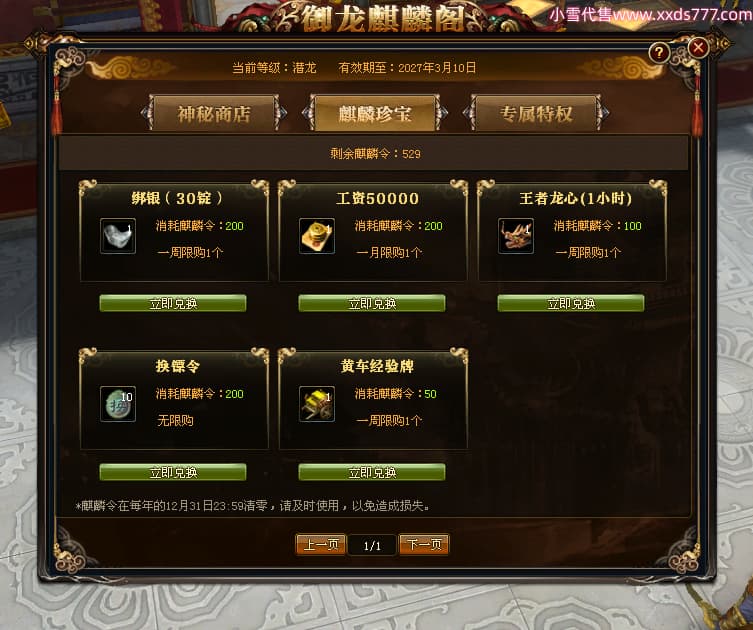Viewport: 753px width, 630px height.
Task: Click the dragon heart item icon
Action: [515, 236]
